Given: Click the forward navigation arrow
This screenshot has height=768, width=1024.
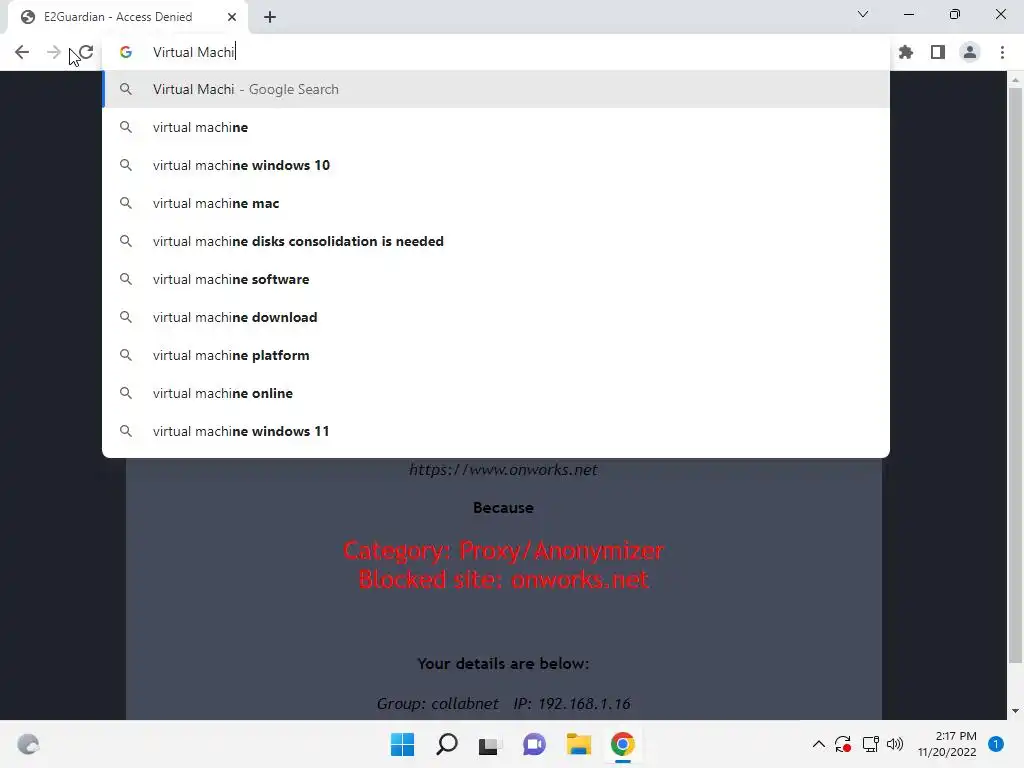Looking at the screenshot, I should point(54,52).
